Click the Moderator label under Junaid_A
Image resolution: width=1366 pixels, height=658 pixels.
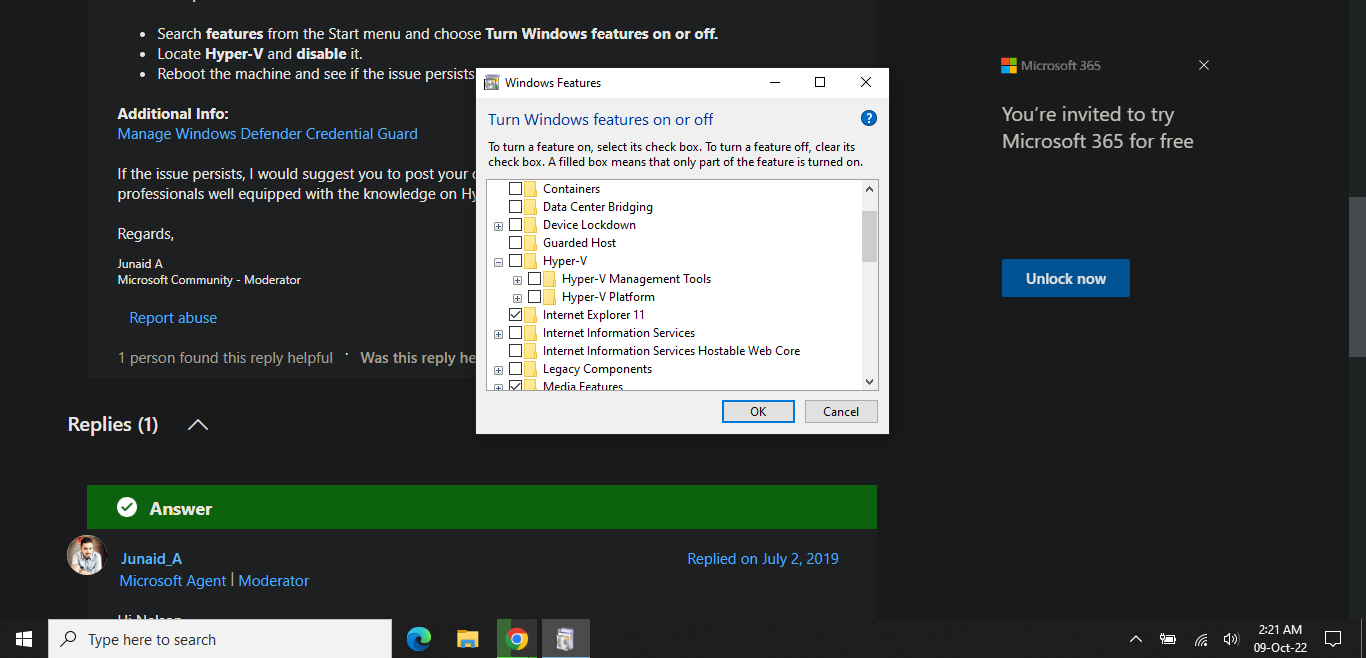pos(274,580)
